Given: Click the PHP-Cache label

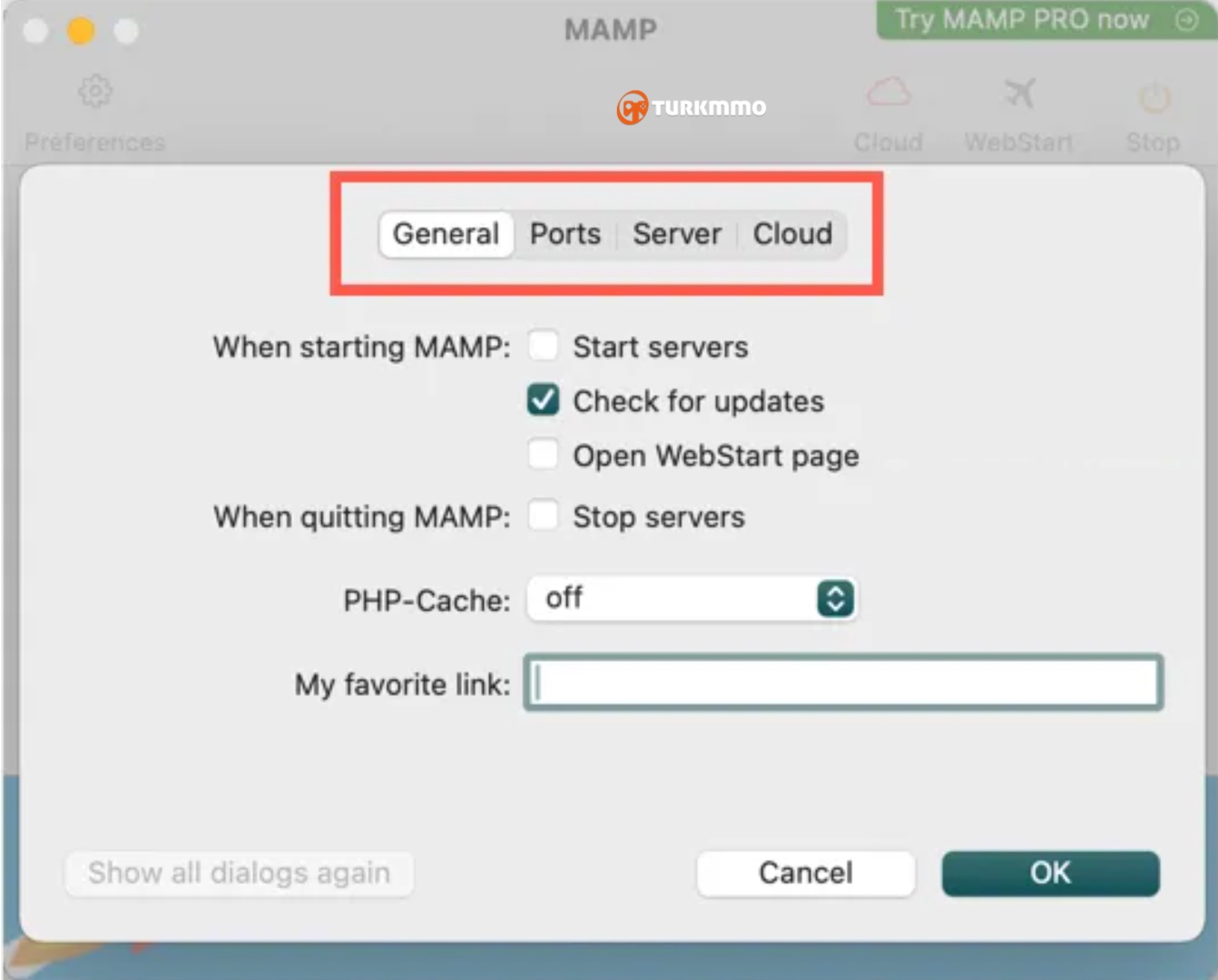Looking at the screenshot, I should [x=427, y=600].
